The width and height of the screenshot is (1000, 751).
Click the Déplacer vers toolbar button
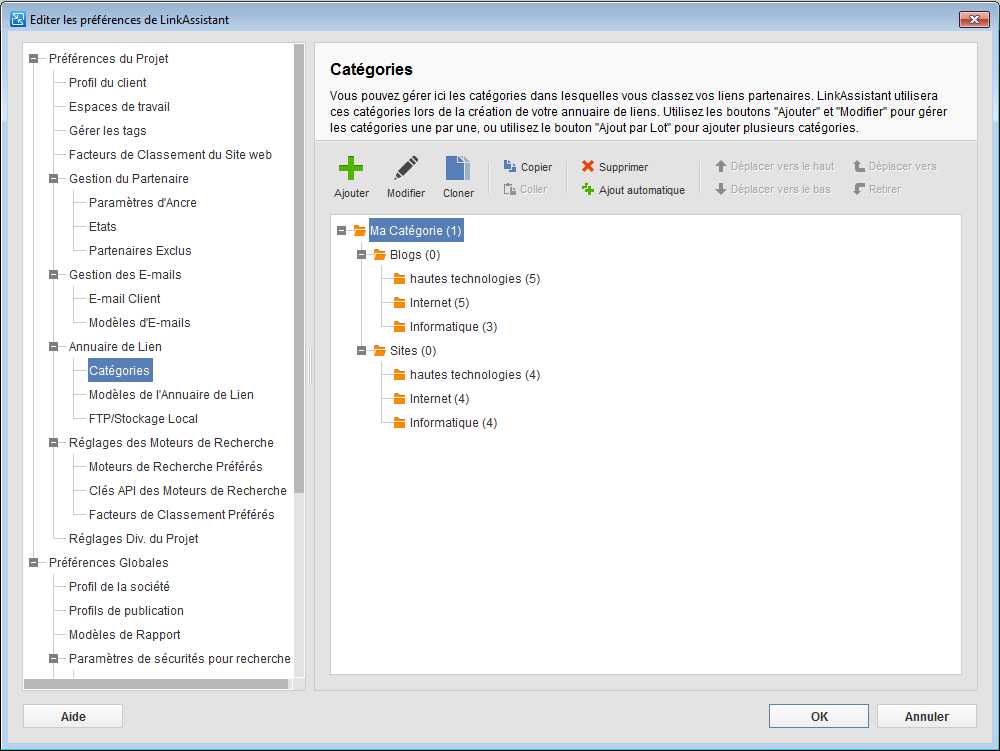pos(895,166)
